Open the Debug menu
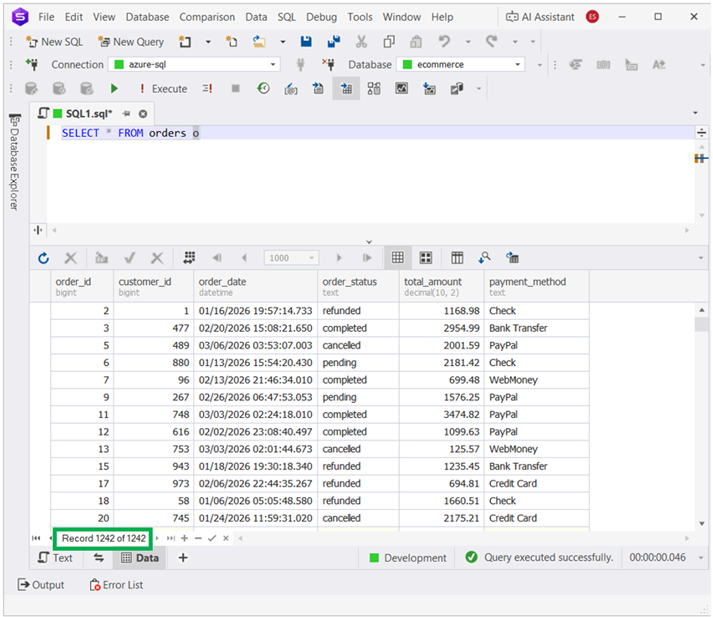The height and width of the screenshot is (617, 713). pos(321,17)
